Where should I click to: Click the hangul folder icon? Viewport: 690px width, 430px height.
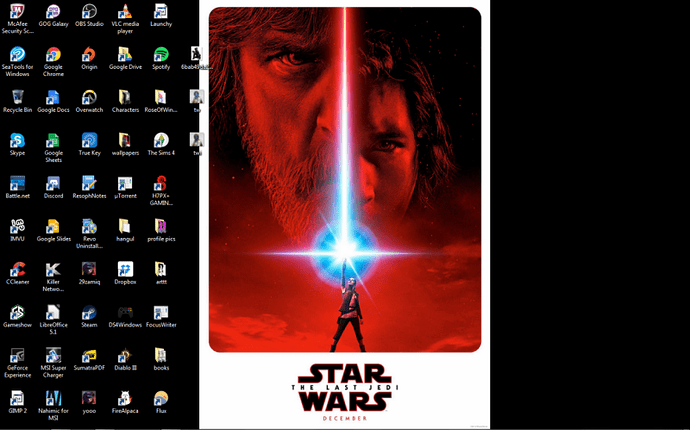125,227
